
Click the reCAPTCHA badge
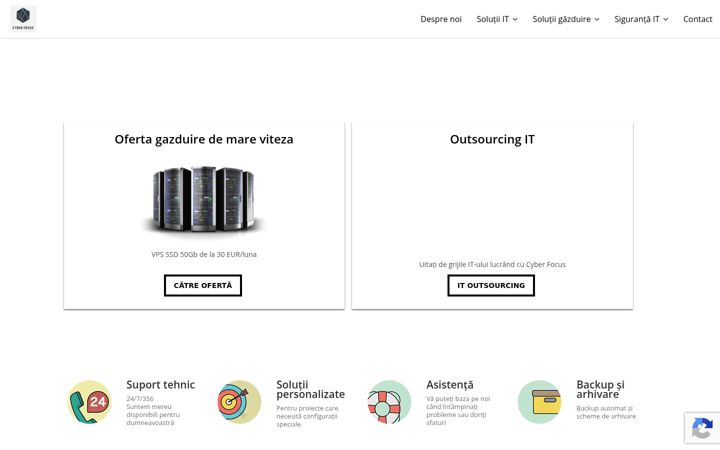tap(702, 428)
